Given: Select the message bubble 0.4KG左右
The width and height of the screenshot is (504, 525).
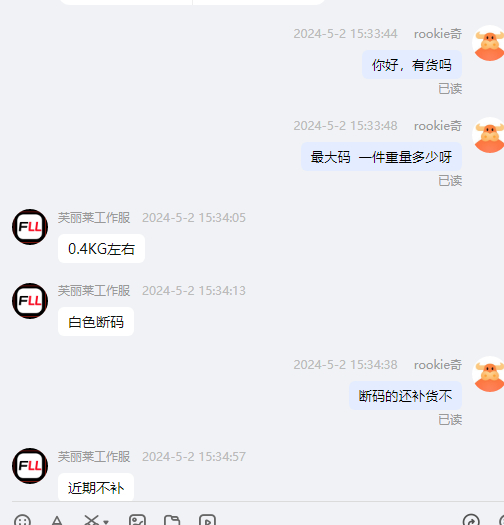Looking at the screenshot, I should 101,248.
